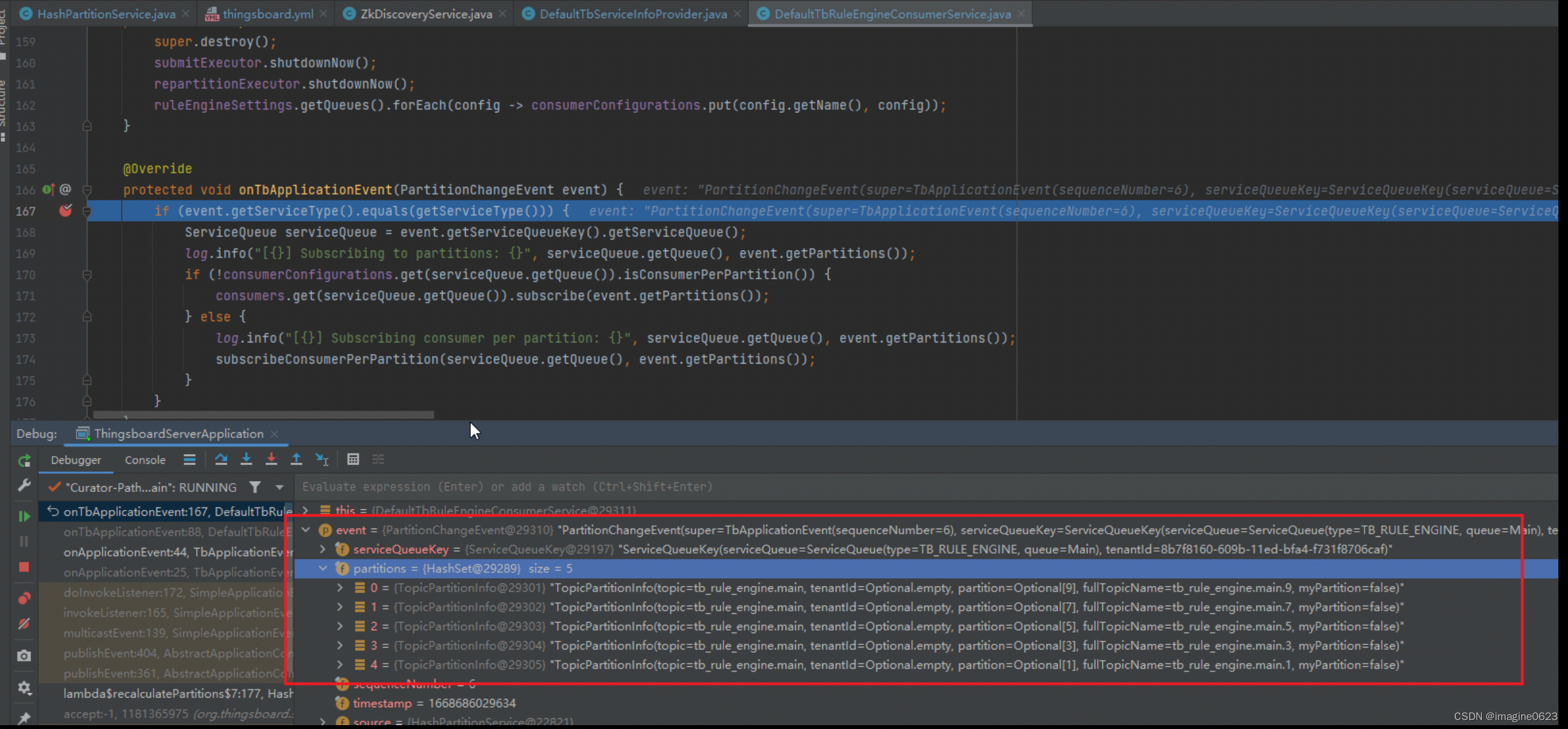The image size is (1568, 729).
Task: Open thread selector dropdown arrow
Action: pyautogui.click(x=279, y=487)
